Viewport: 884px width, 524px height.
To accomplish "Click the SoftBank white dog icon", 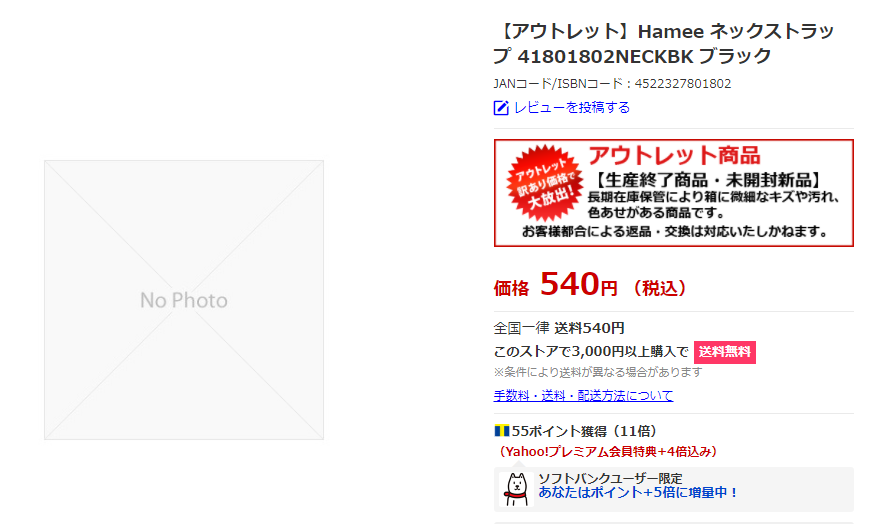I will pyautogui.click(x=516, y=489).
